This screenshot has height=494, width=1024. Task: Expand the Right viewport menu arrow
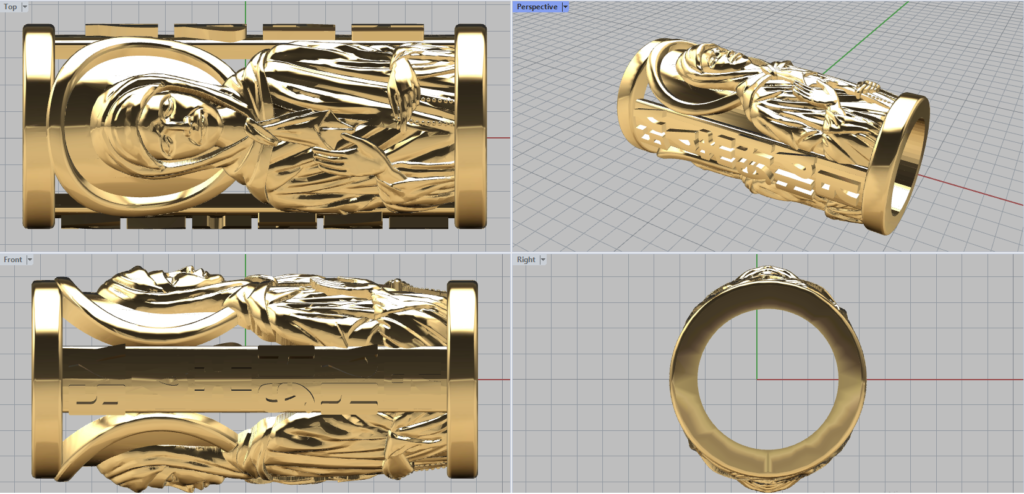pyautogui.click(x=543, y=260)
